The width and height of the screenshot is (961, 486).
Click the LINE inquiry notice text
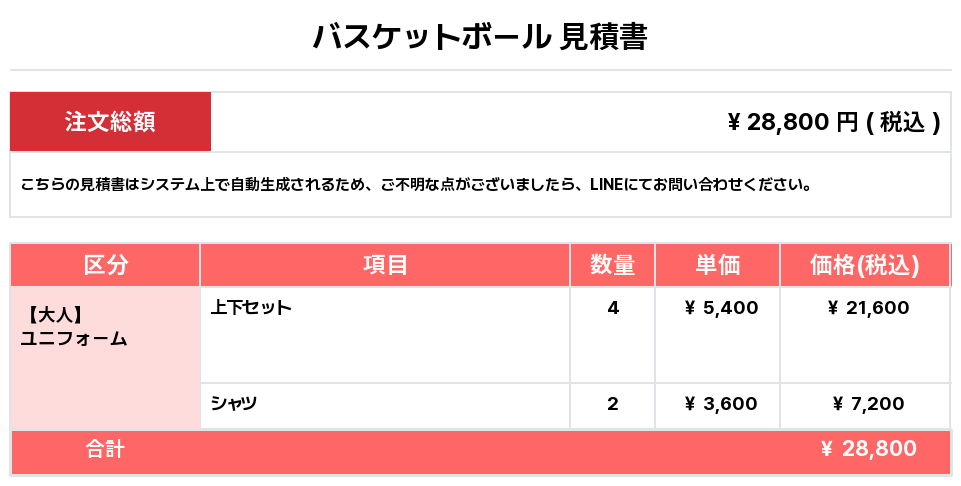[x=416, y=184]
